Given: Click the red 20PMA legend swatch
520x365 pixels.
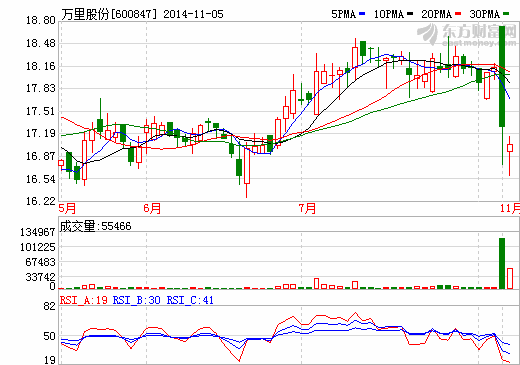Looking at the screenshot, I should pyautogui.click(x=458, y=14).
